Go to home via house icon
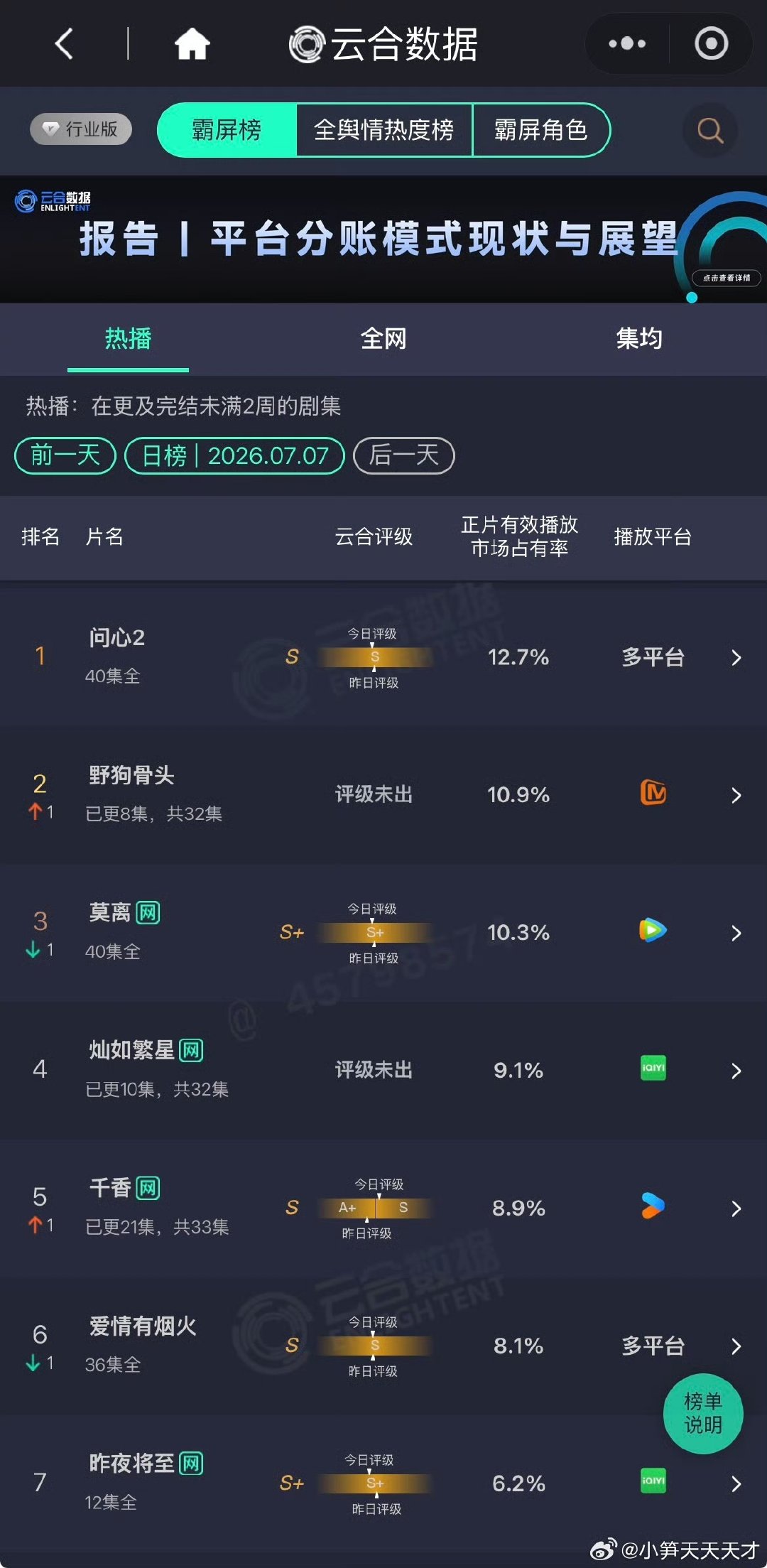The height and width of the screenshot is (1568, 767). pos(192,44)
